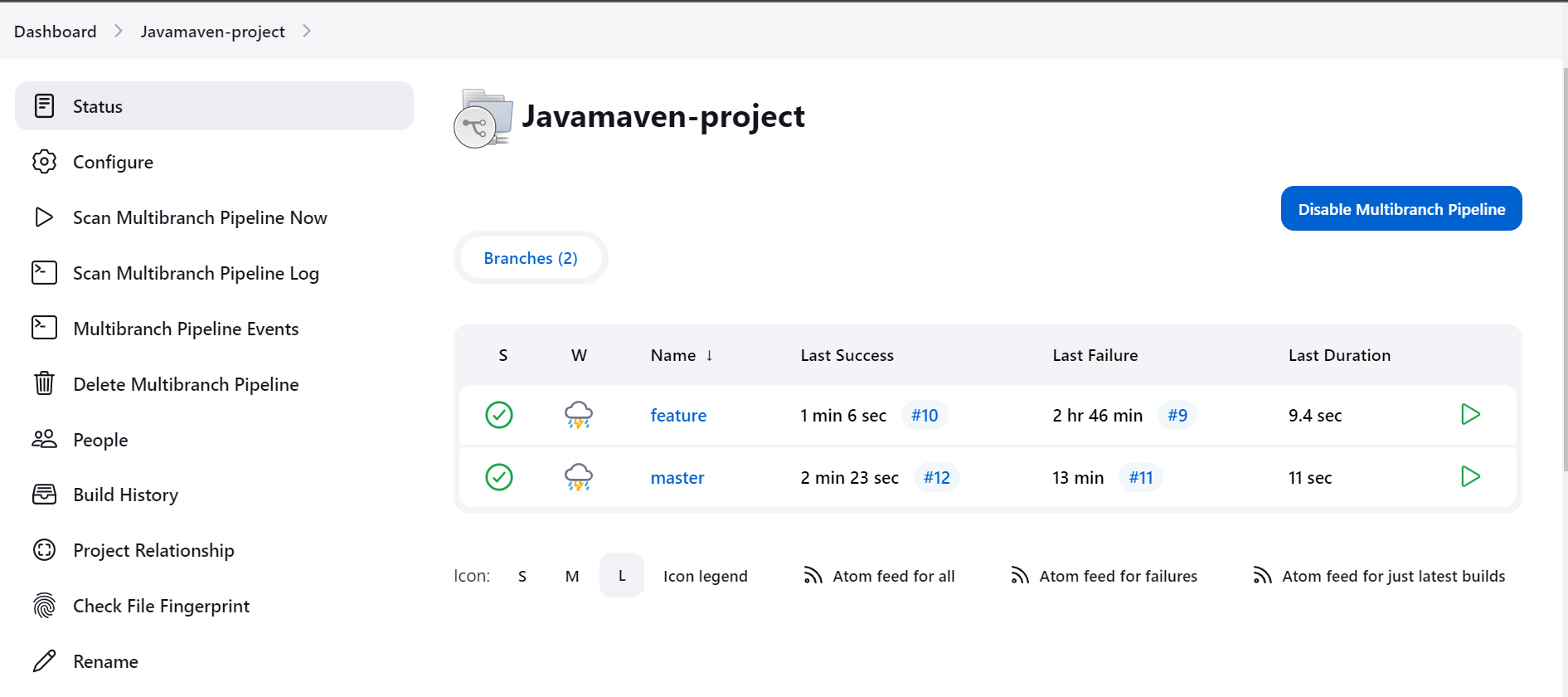This screenshot has width=1568, height=697.
Task: Select medium icon size M
Action: pos(572,576)
